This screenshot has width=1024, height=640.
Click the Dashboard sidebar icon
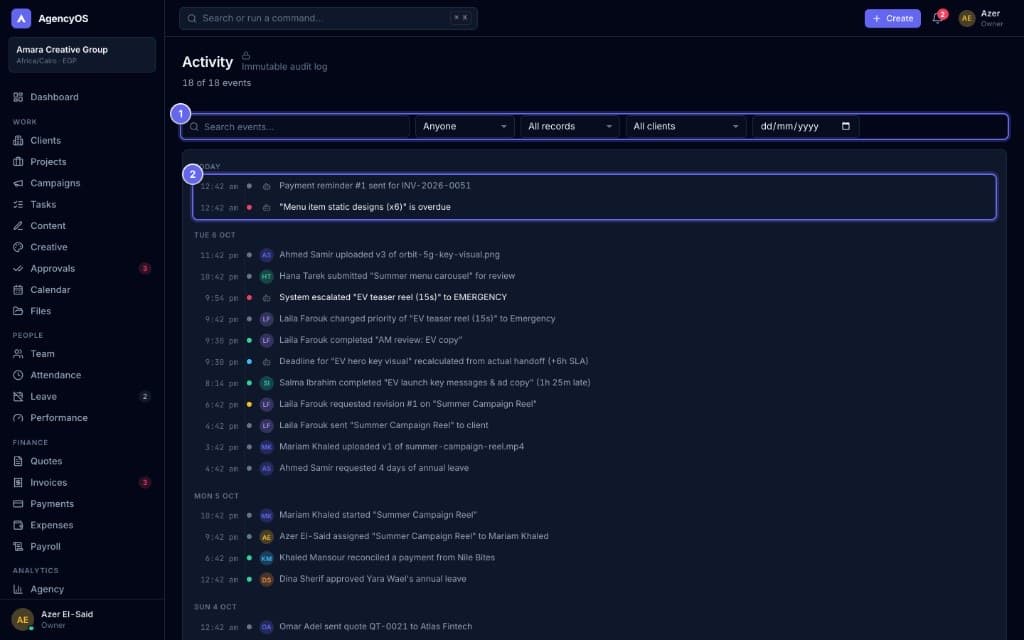tap(18, 97)
